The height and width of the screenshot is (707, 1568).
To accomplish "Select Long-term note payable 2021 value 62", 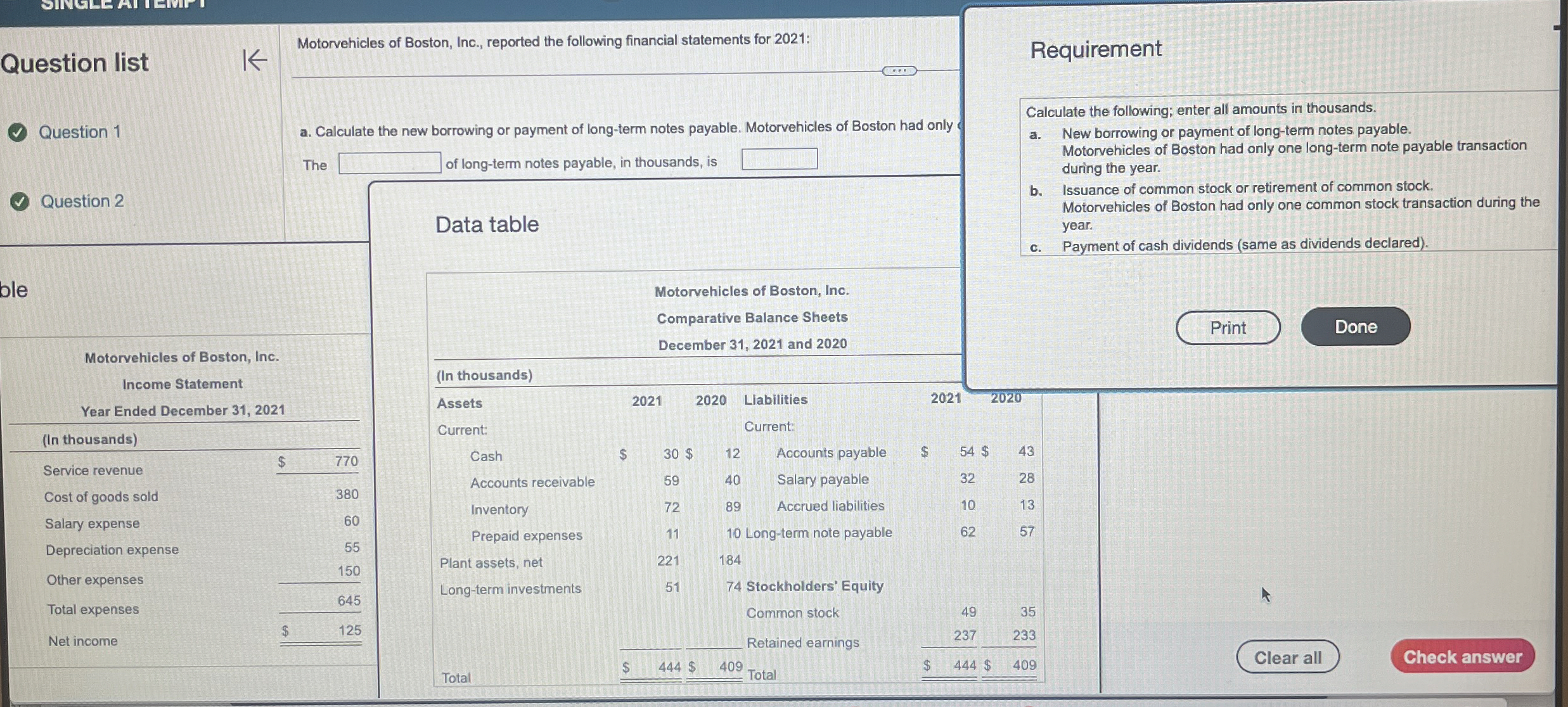I will (x=967, y=532).
